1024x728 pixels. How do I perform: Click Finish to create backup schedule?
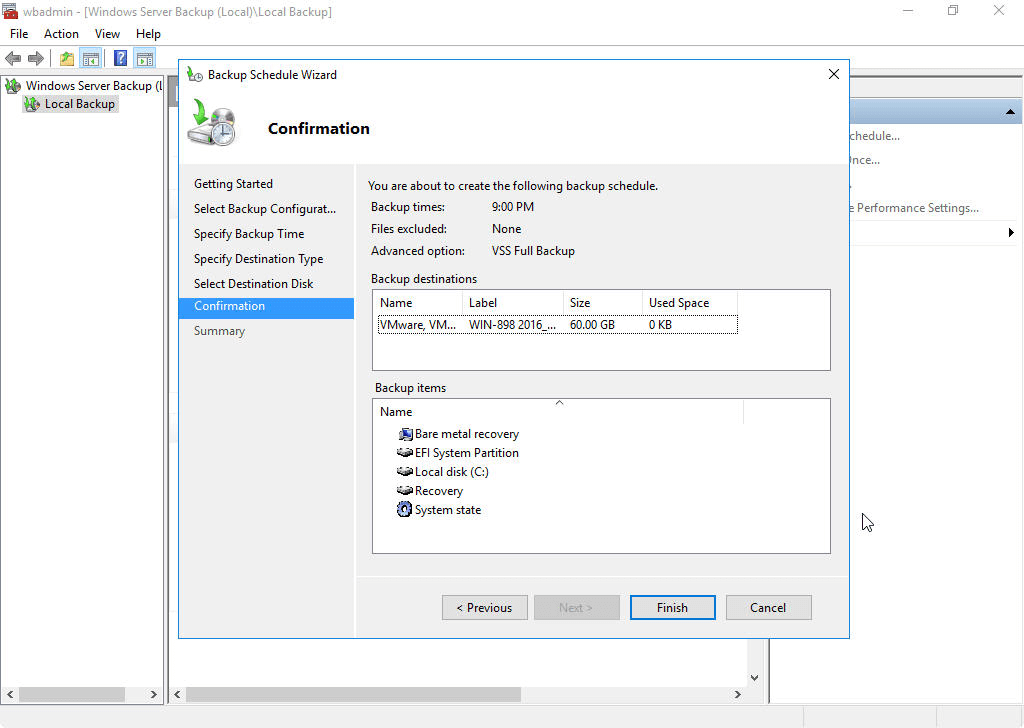(672, 607)
